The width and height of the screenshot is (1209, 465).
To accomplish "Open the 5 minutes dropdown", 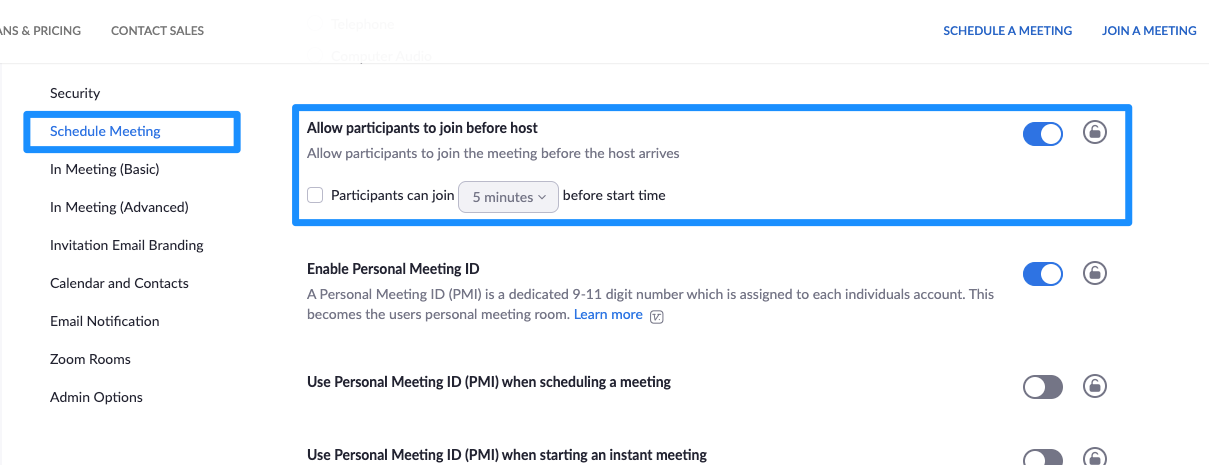I will click(x=508, y=197).
